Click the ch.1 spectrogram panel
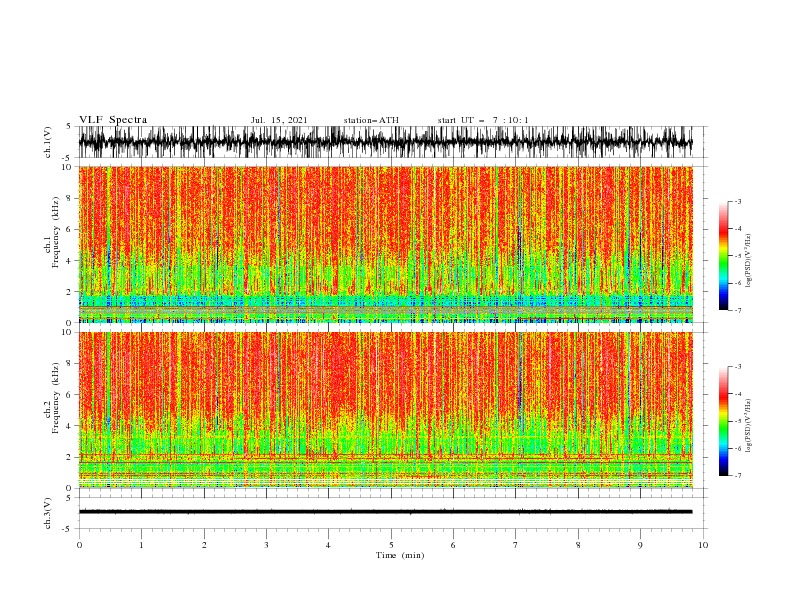 pyautogui.click(x=385, y=244)
